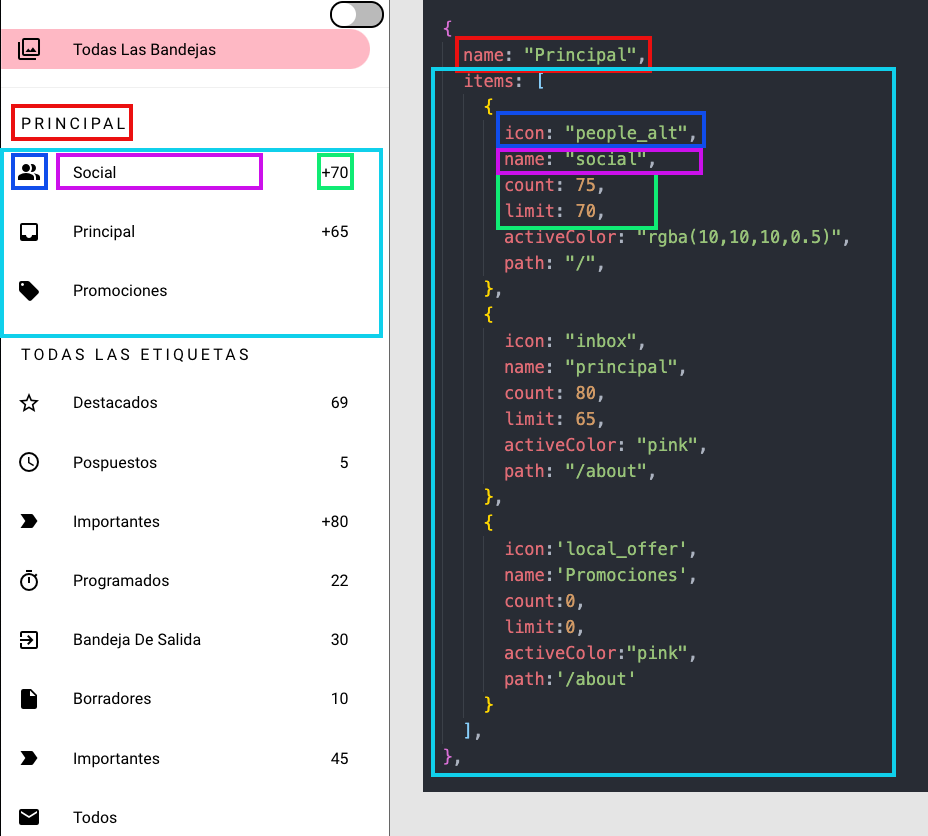Click the Programados timer icon
Viewport: 928px width, 836px height.
pyautogui.click(x=29, y=580)
